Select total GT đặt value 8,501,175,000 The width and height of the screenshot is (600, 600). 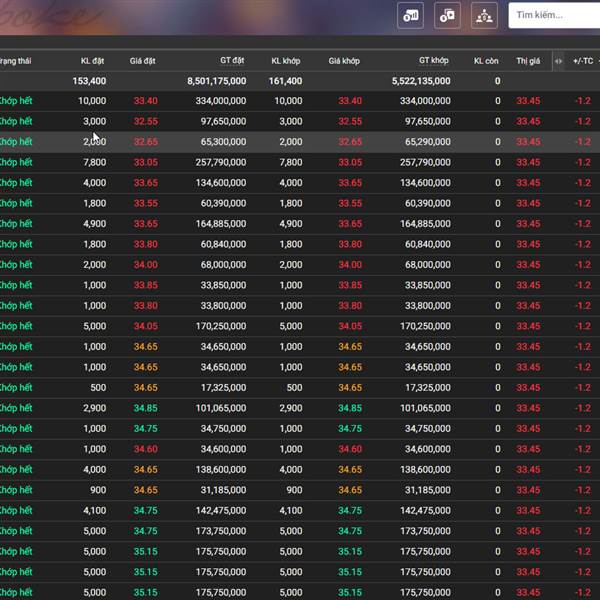click(217, 81)
